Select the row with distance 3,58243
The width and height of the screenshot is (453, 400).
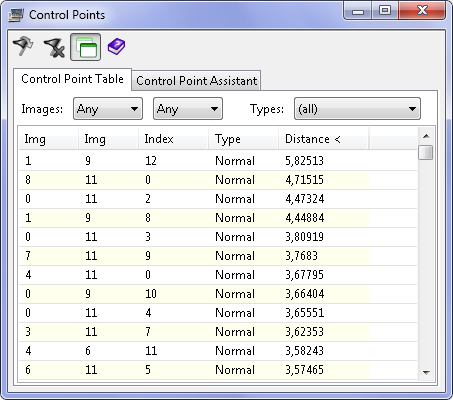(x=218, y=351)
